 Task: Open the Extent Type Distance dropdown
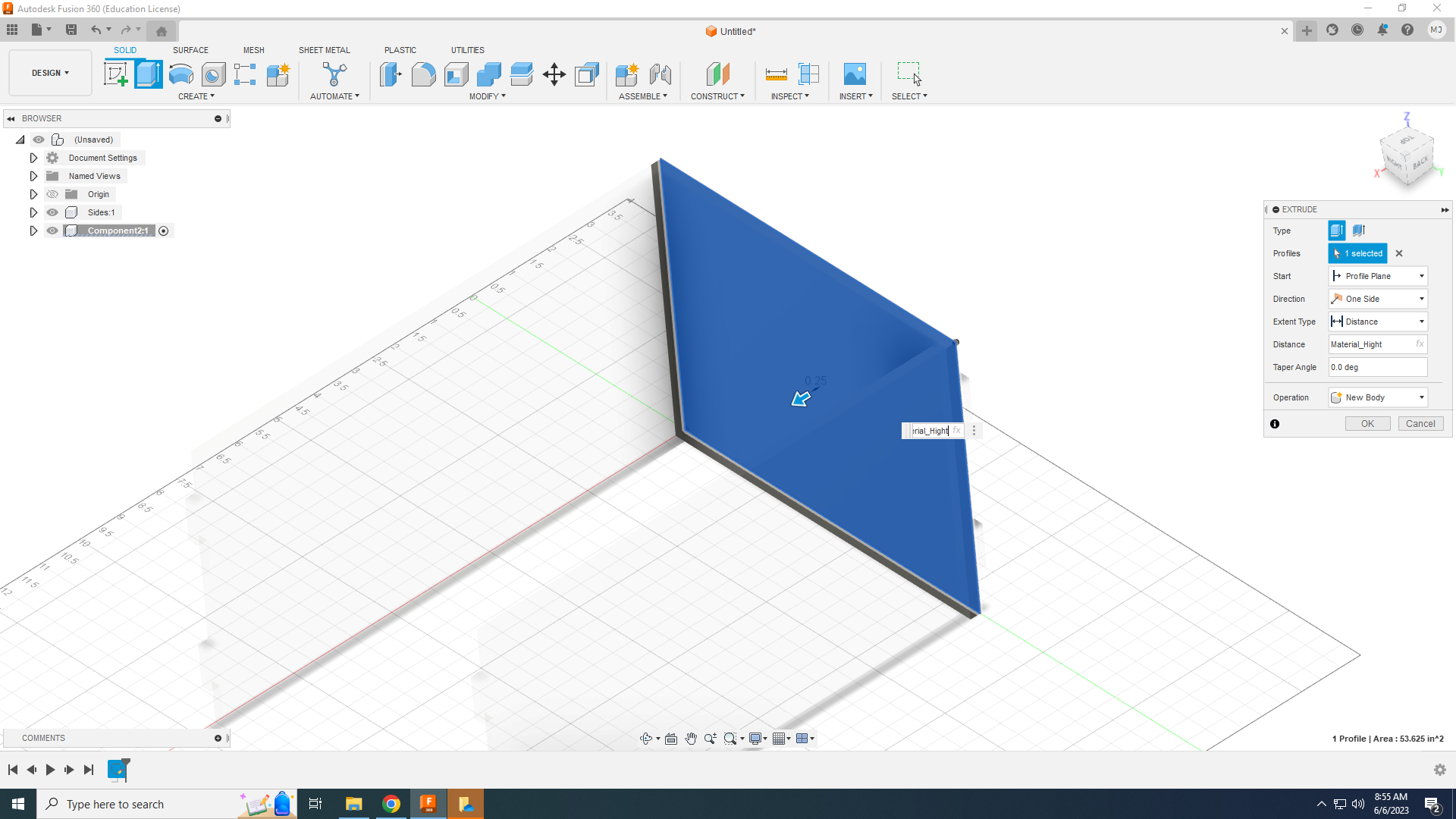click(1378, 322)
